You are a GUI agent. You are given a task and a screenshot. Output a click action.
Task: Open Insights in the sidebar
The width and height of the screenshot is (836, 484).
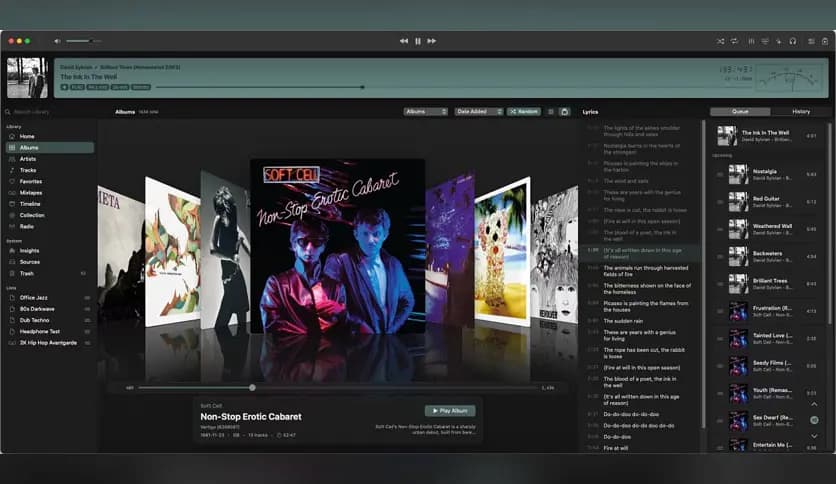[50, 251]
